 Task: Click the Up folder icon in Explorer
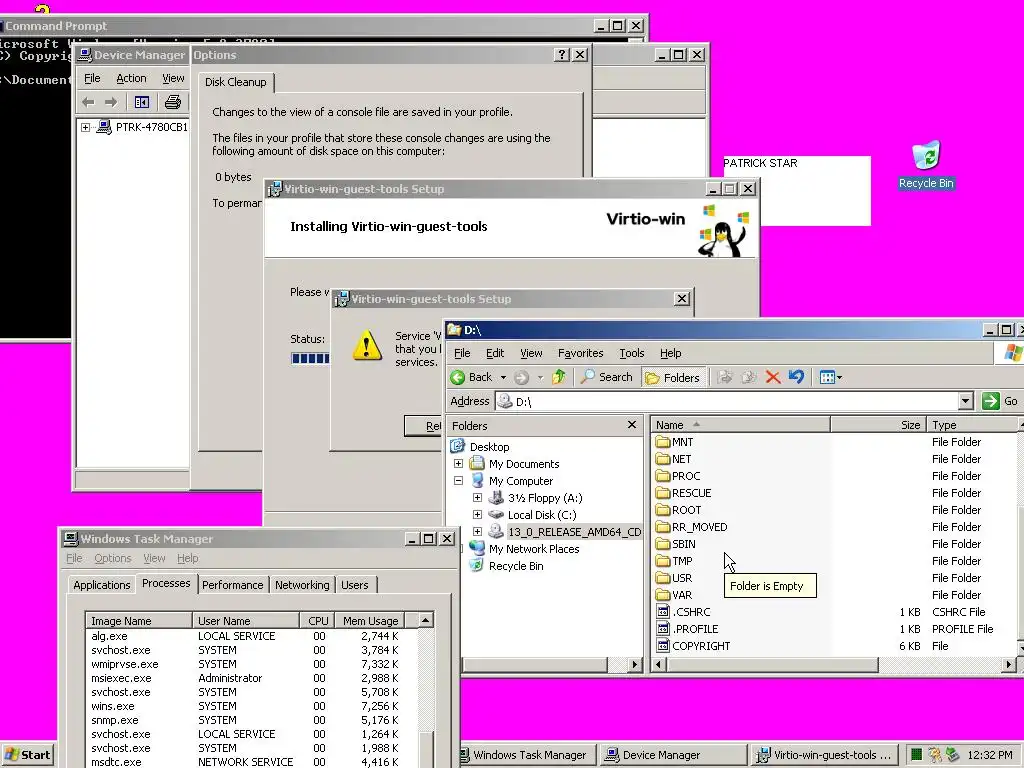point(559,377)
